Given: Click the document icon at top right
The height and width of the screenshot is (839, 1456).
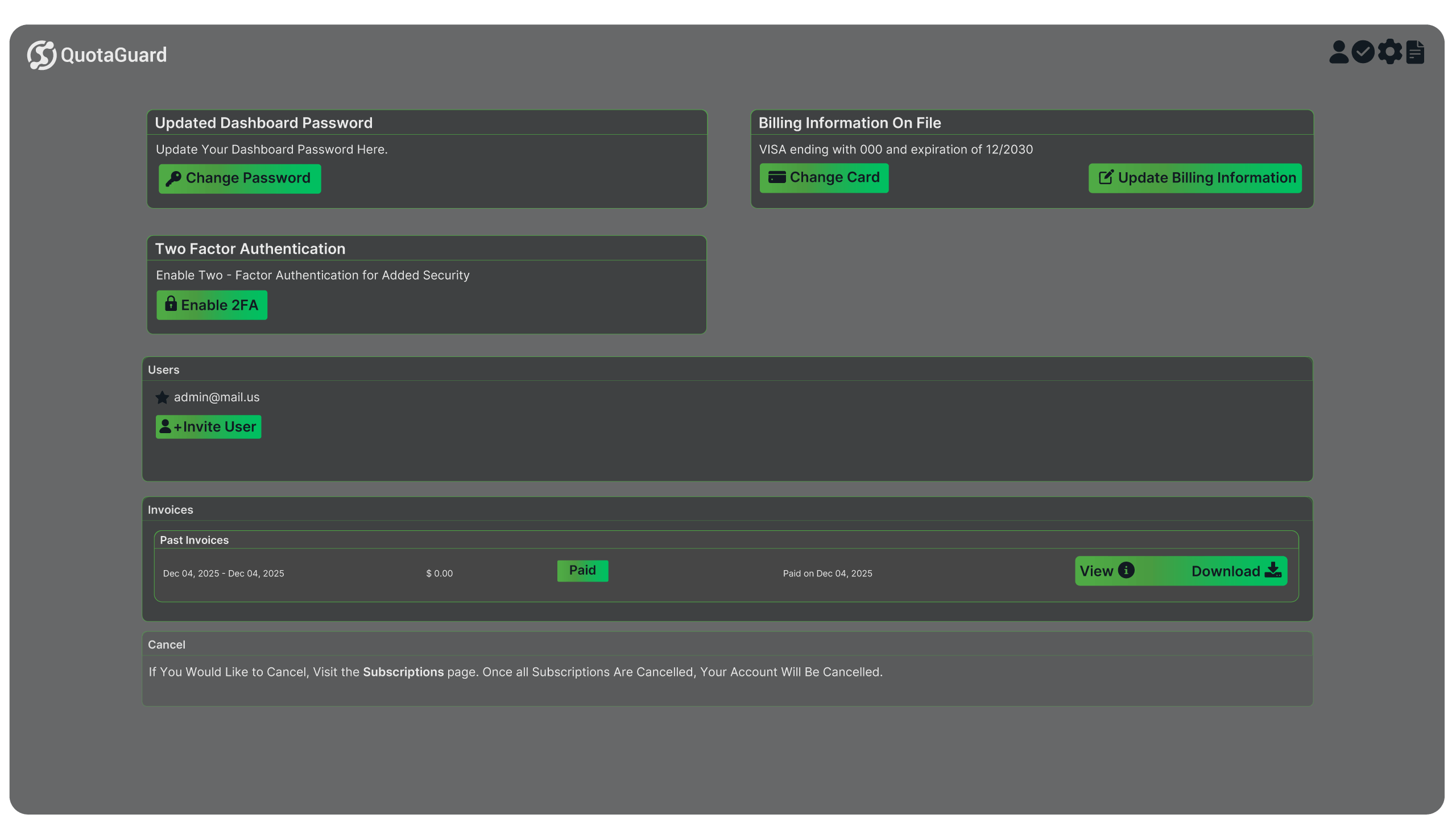Looking at the screenshot, I should (x=1415, y=52).
